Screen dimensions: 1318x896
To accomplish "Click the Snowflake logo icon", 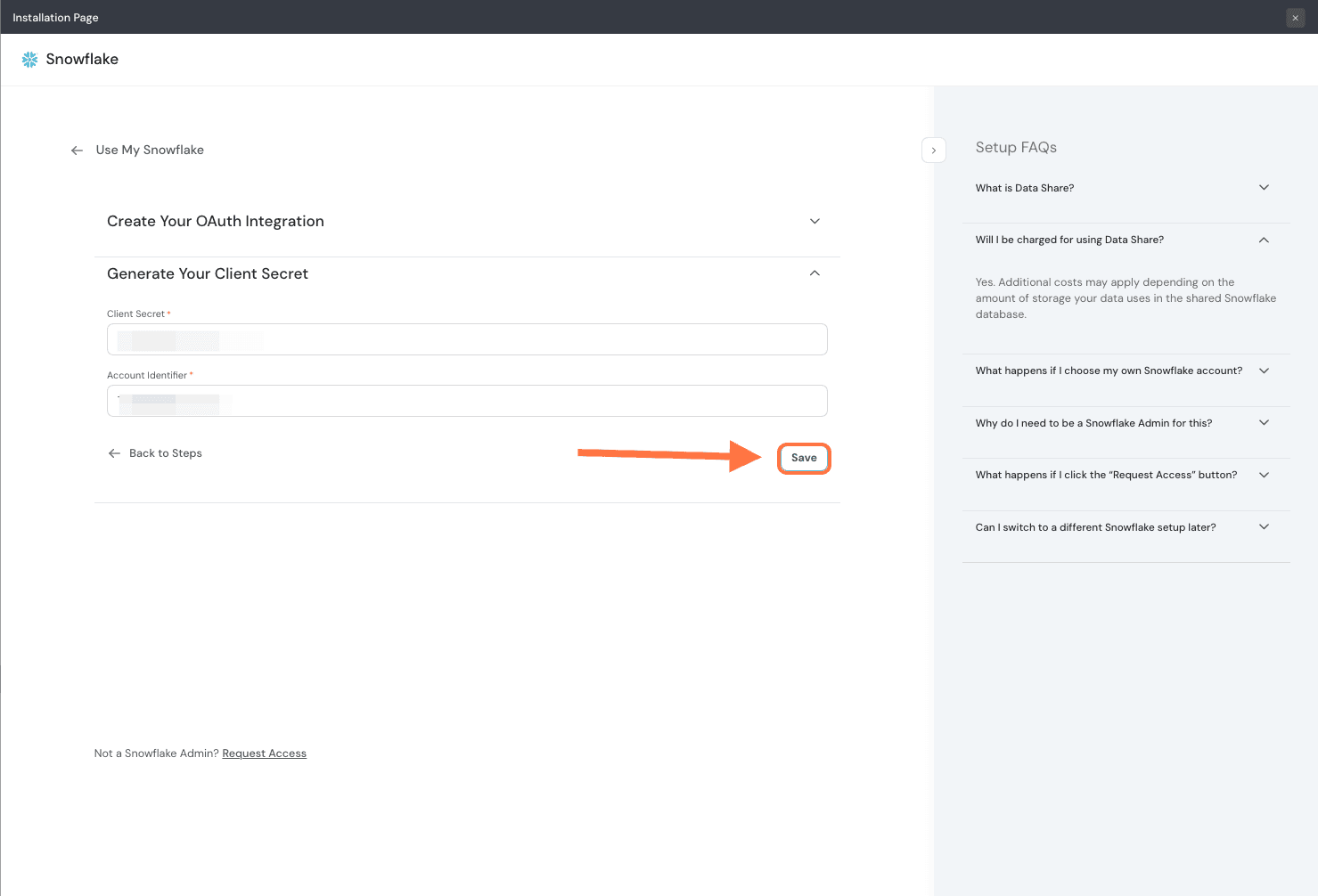I will (29, 60).
